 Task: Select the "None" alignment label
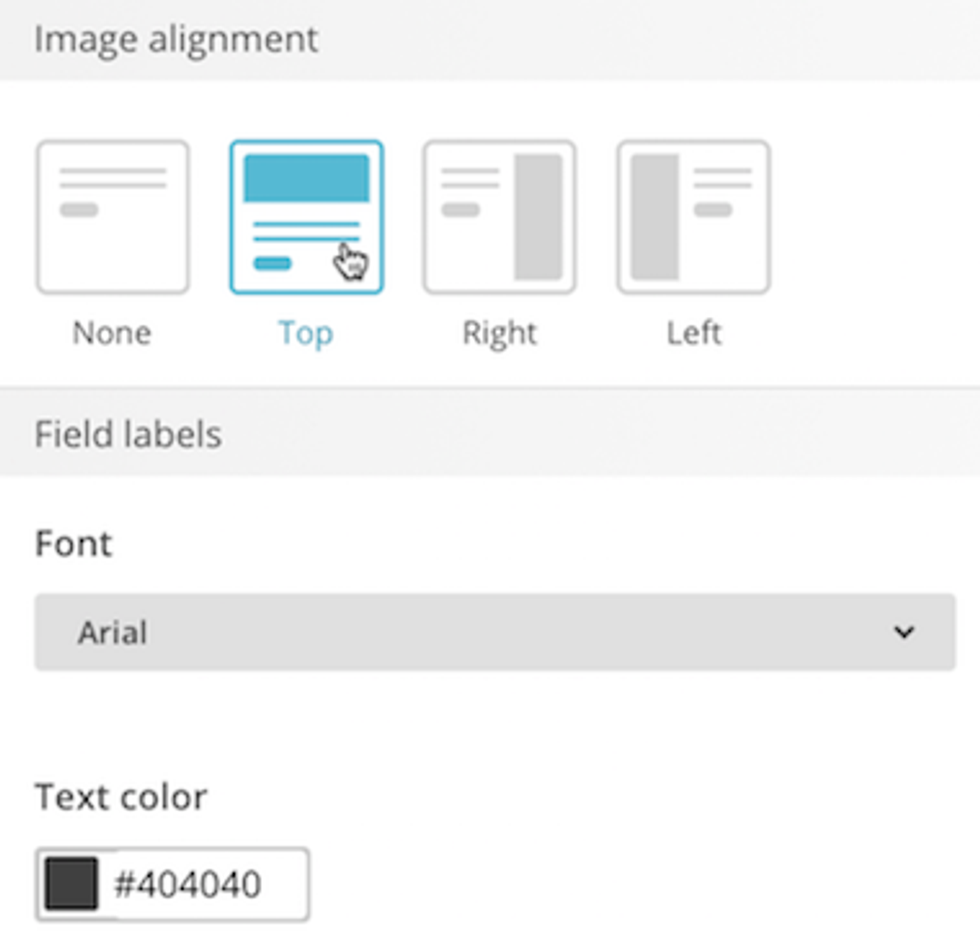pyautogui.click(x=112, y=333)
